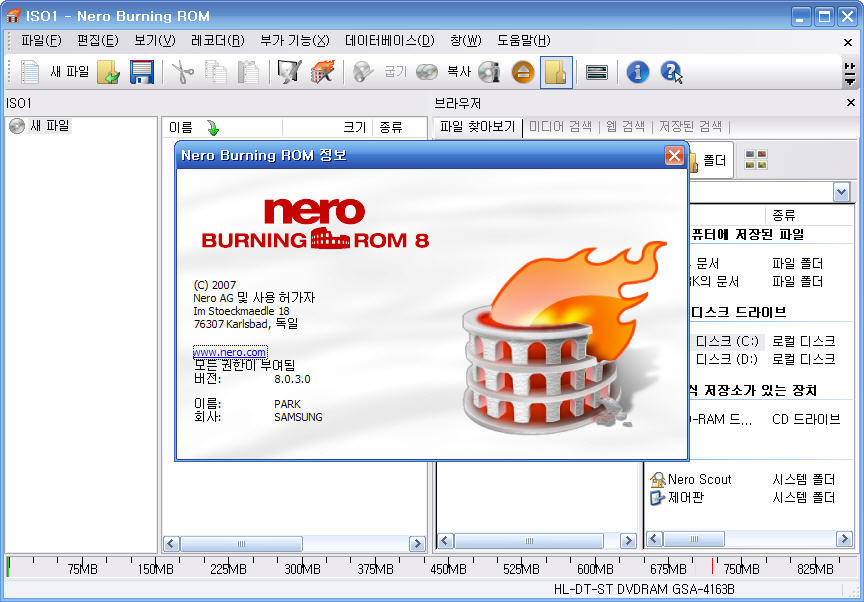Click browser file list scroll right arrow
The image size is (864, 602).
(844, 538)
